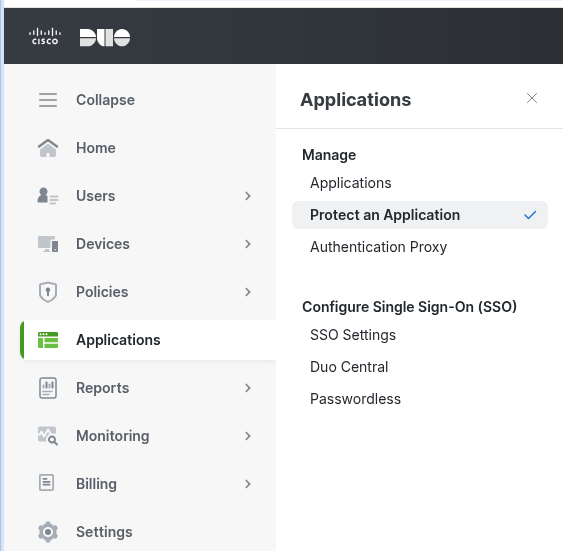Select the Policies shield icon
The width and height of the screenshot is (563, 551).
pyautogui.click(x=48, y=292)
